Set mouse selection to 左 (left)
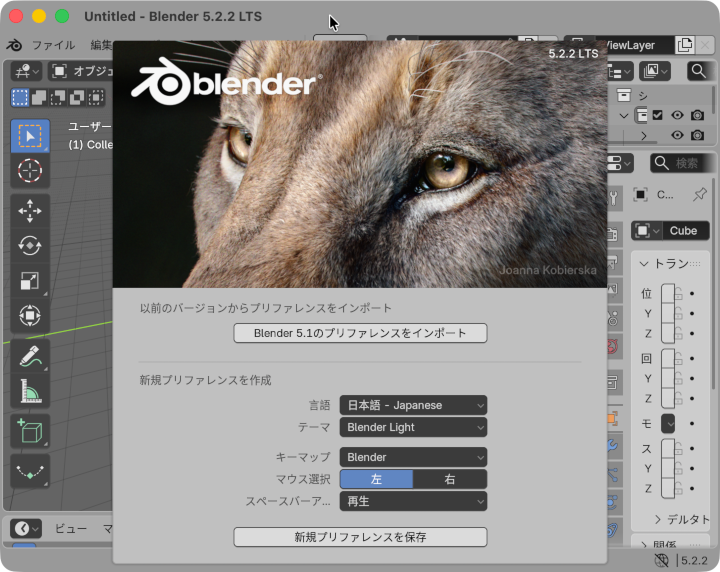 (376, 479)
